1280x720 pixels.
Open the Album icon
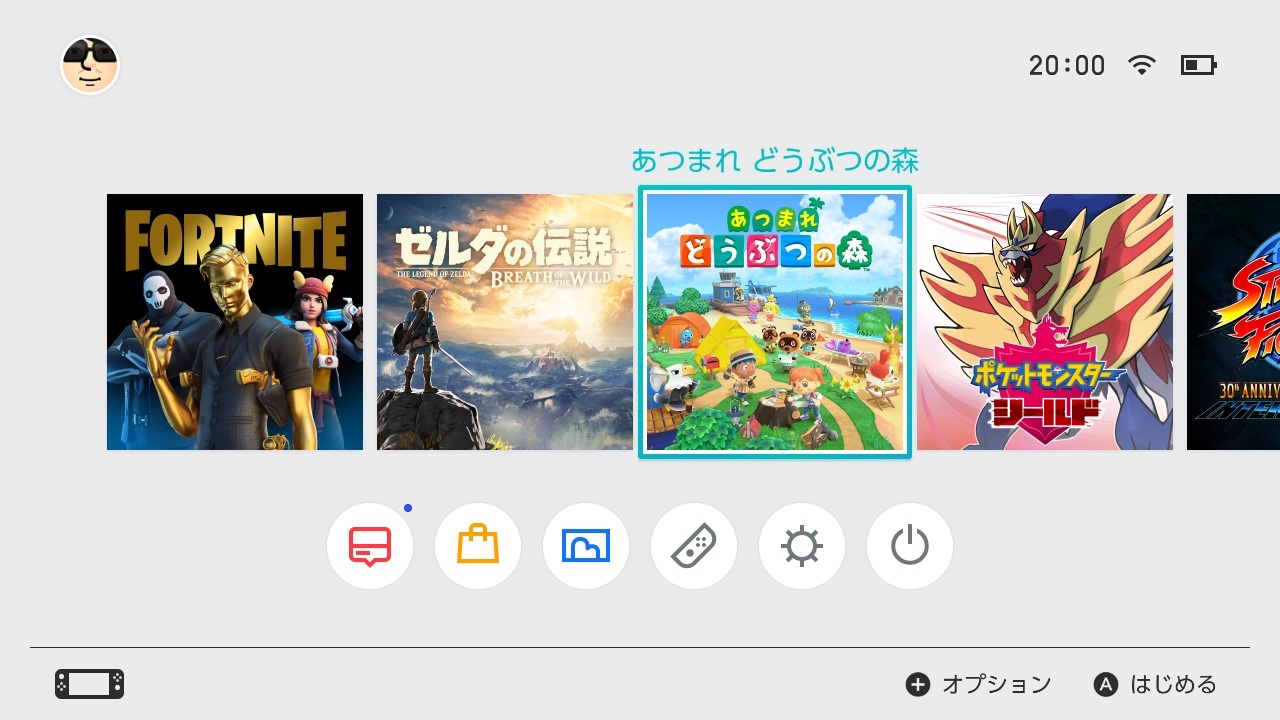tap(586, 546)
